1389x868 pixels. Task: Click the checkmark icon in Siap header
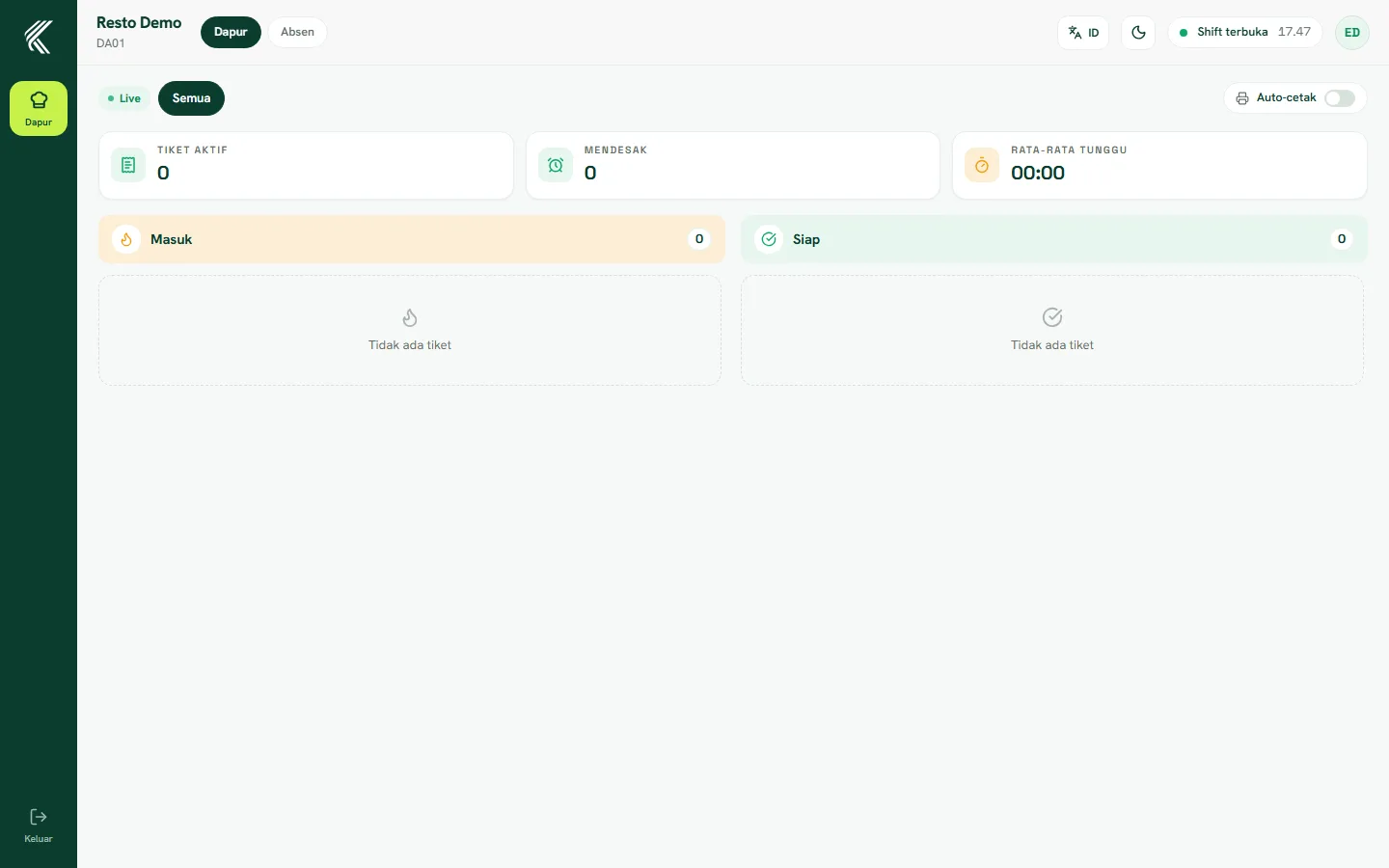coord(769,239)
